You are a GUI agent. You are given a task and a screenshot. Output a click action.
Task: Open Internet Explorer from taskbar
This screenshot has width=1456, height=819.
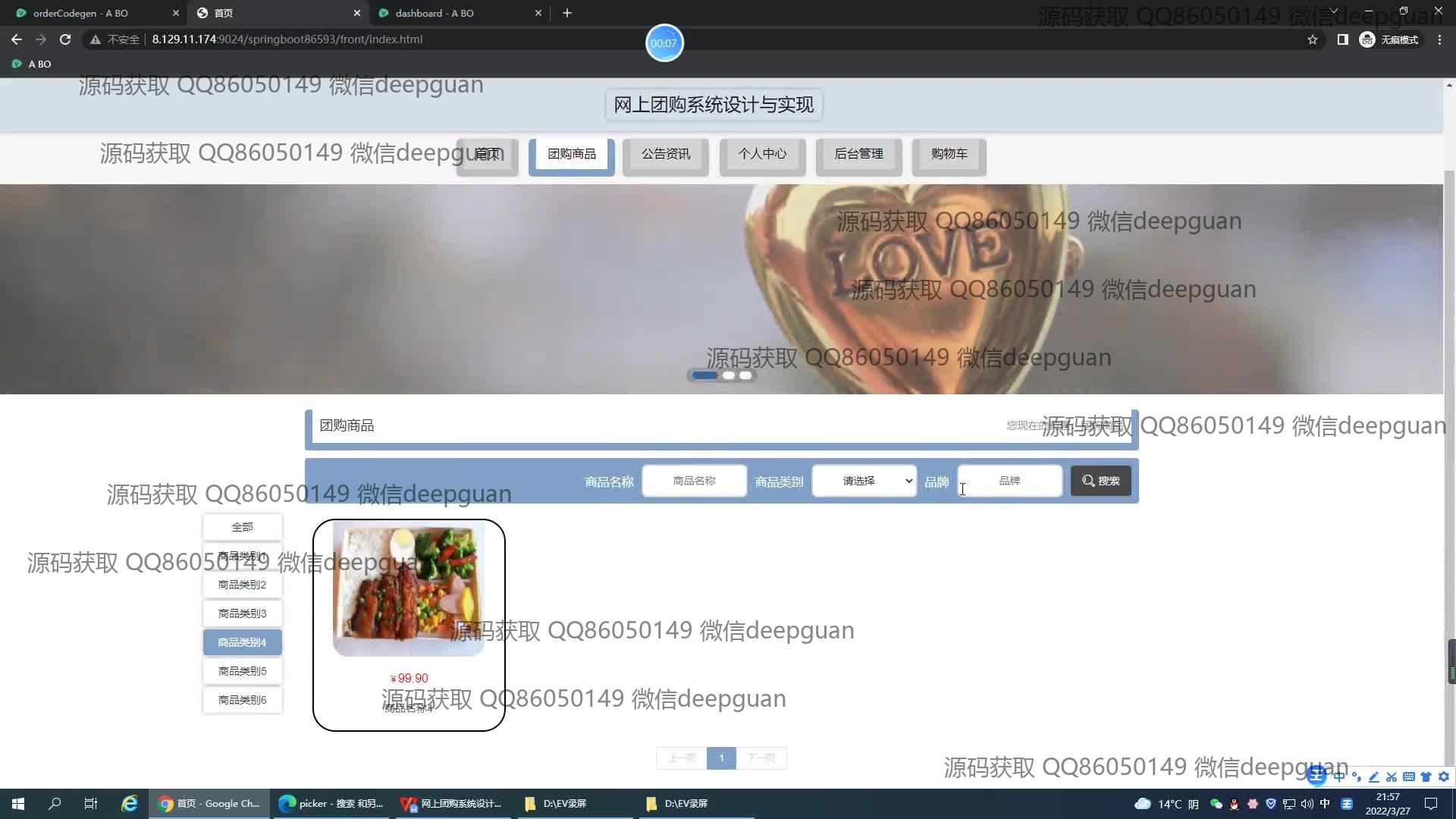pyautogui.click(x=130, y=803)
